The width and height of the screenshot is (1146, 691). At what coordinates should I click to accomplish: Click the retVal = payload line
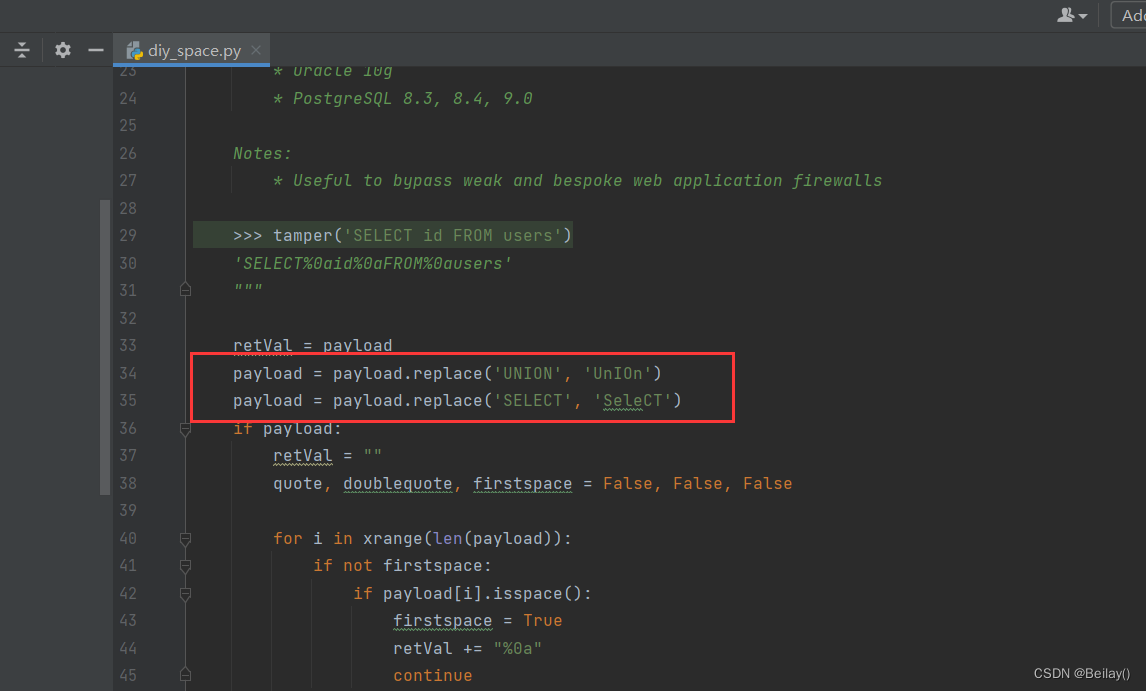313,346
